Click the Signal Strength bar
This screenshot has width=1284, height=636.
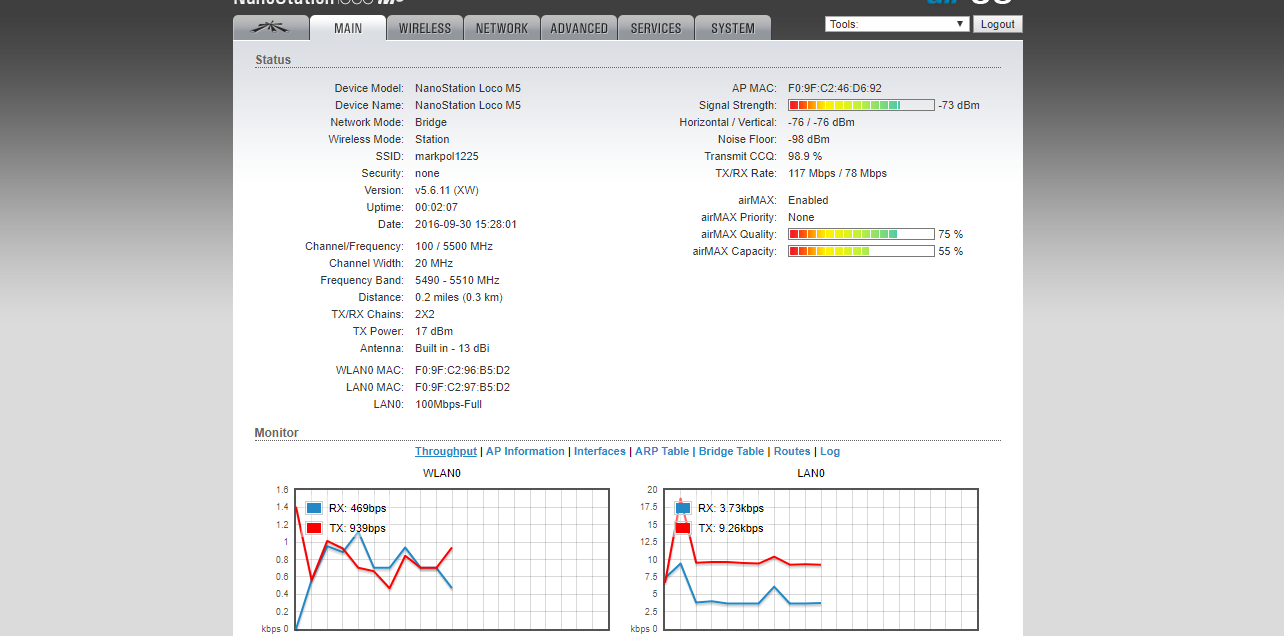(x=861, y=105)
